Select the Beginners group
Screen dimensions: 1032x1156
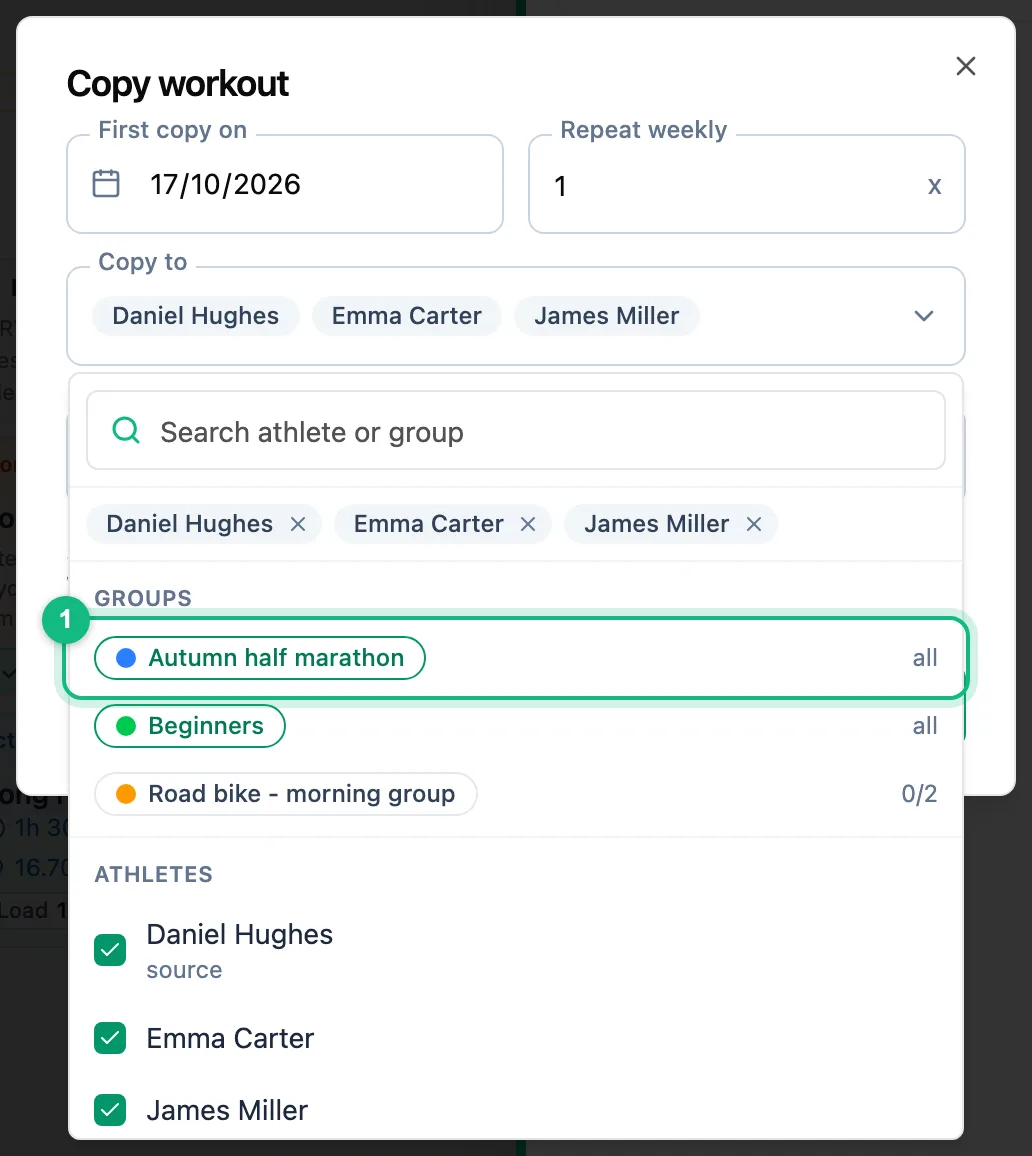click(x=189, y=726)
